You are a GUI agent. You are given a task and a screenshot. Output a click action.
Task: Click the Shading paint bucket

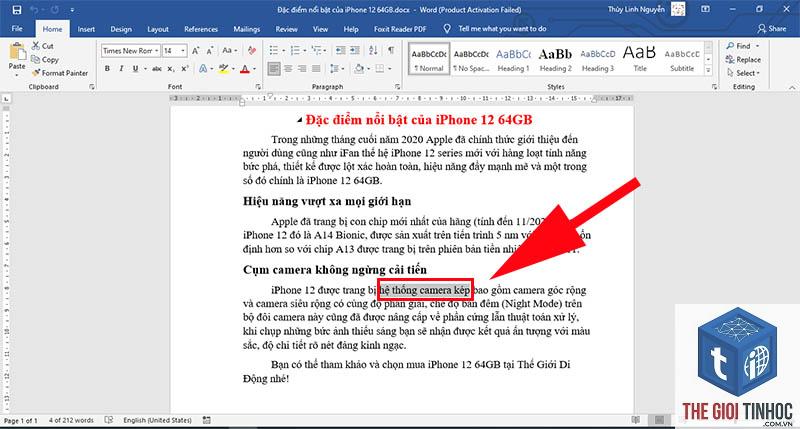tap(359, 68)
